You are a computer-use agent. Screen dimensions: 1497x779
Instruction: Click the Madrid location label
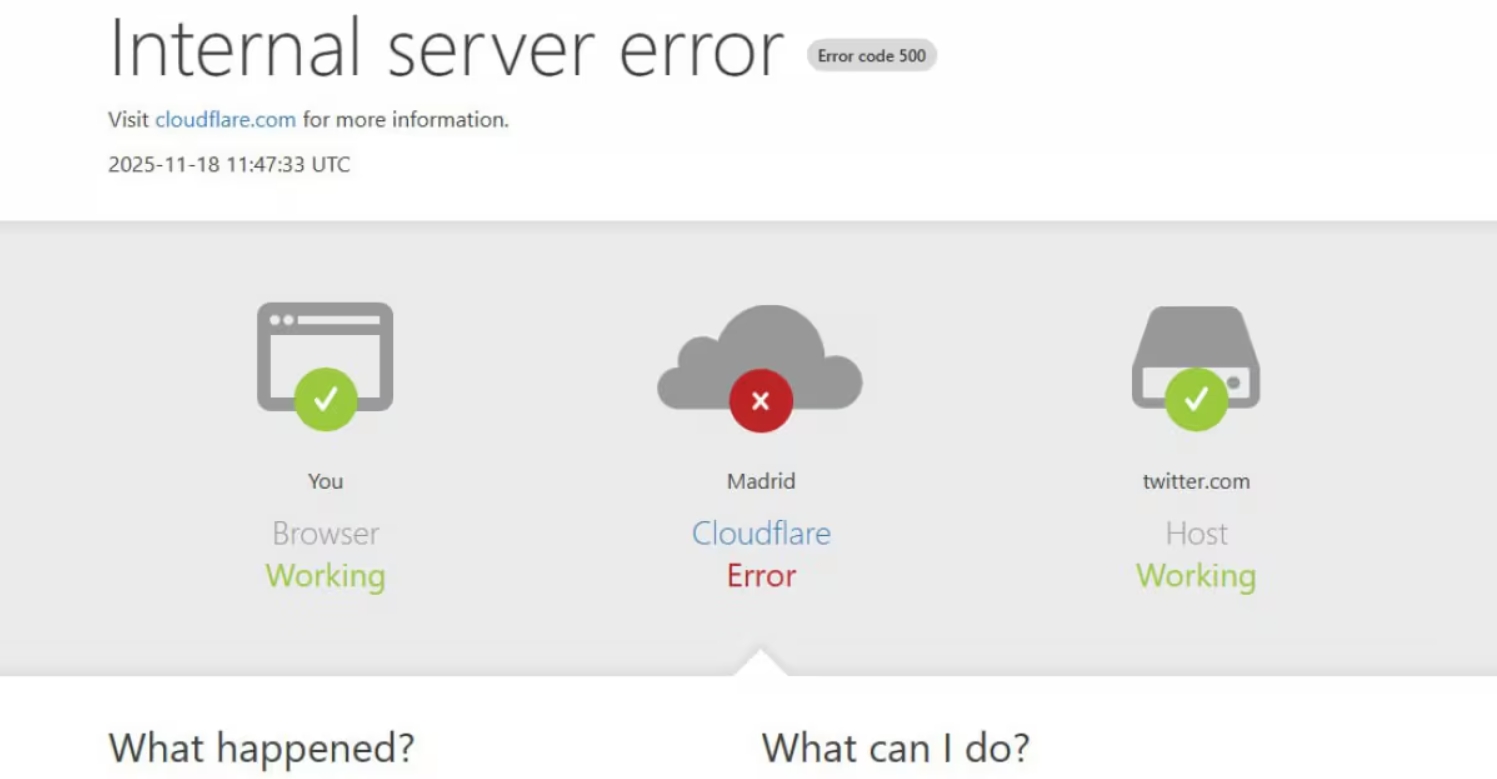[761, 481]
